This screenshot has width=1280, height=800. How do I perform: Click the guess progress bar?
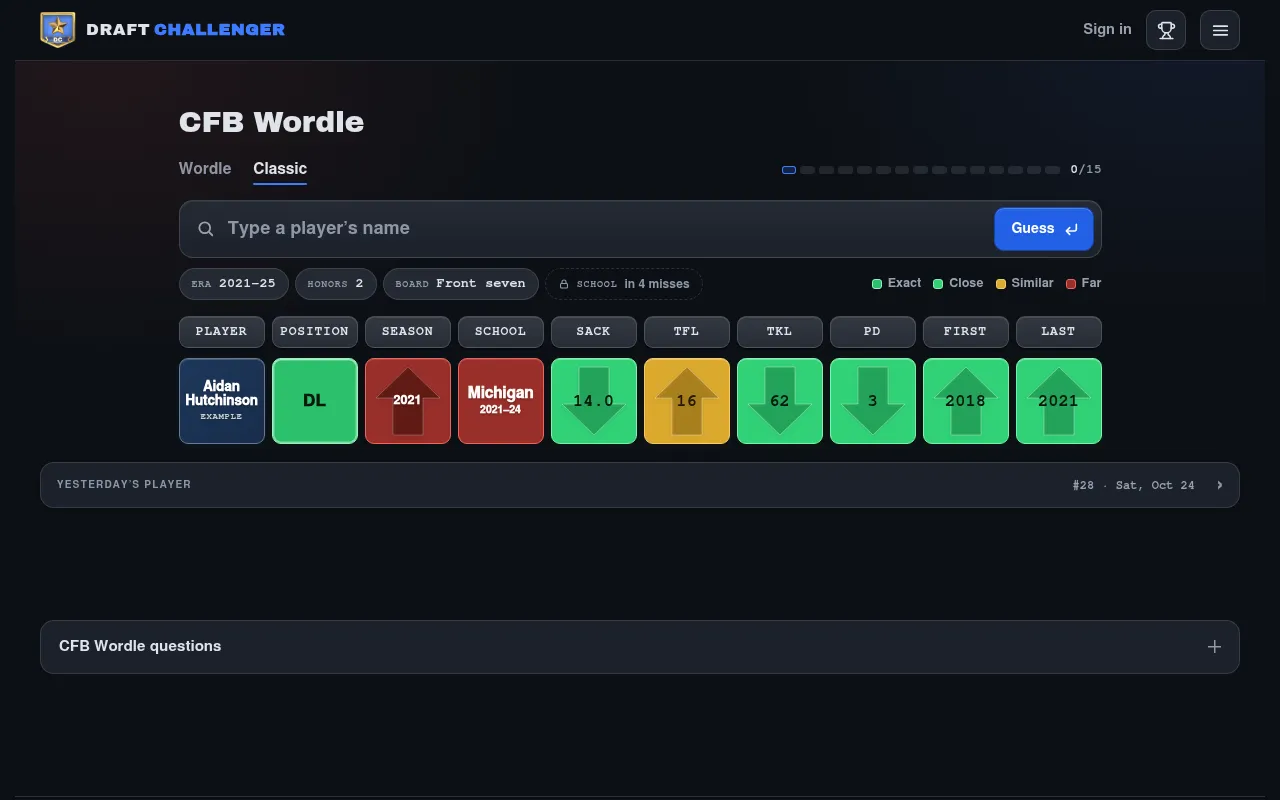pyautogui.click(x=921, y=170)
